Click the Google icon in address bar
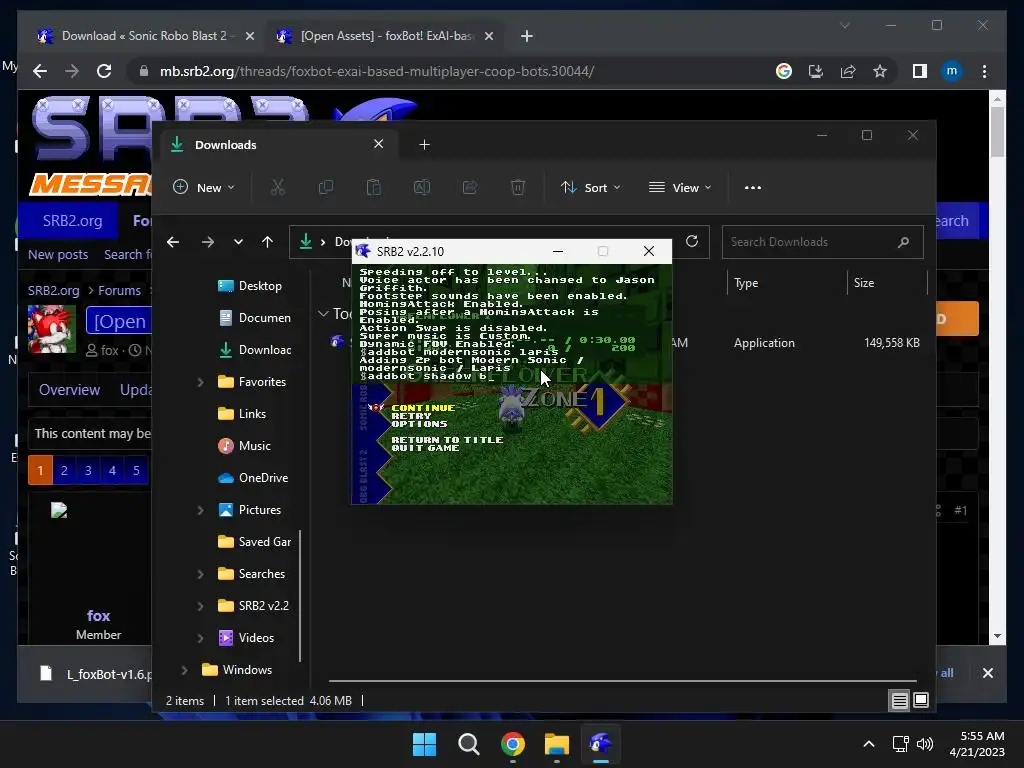Screen dimensions: 1024x768 [784, 71]
